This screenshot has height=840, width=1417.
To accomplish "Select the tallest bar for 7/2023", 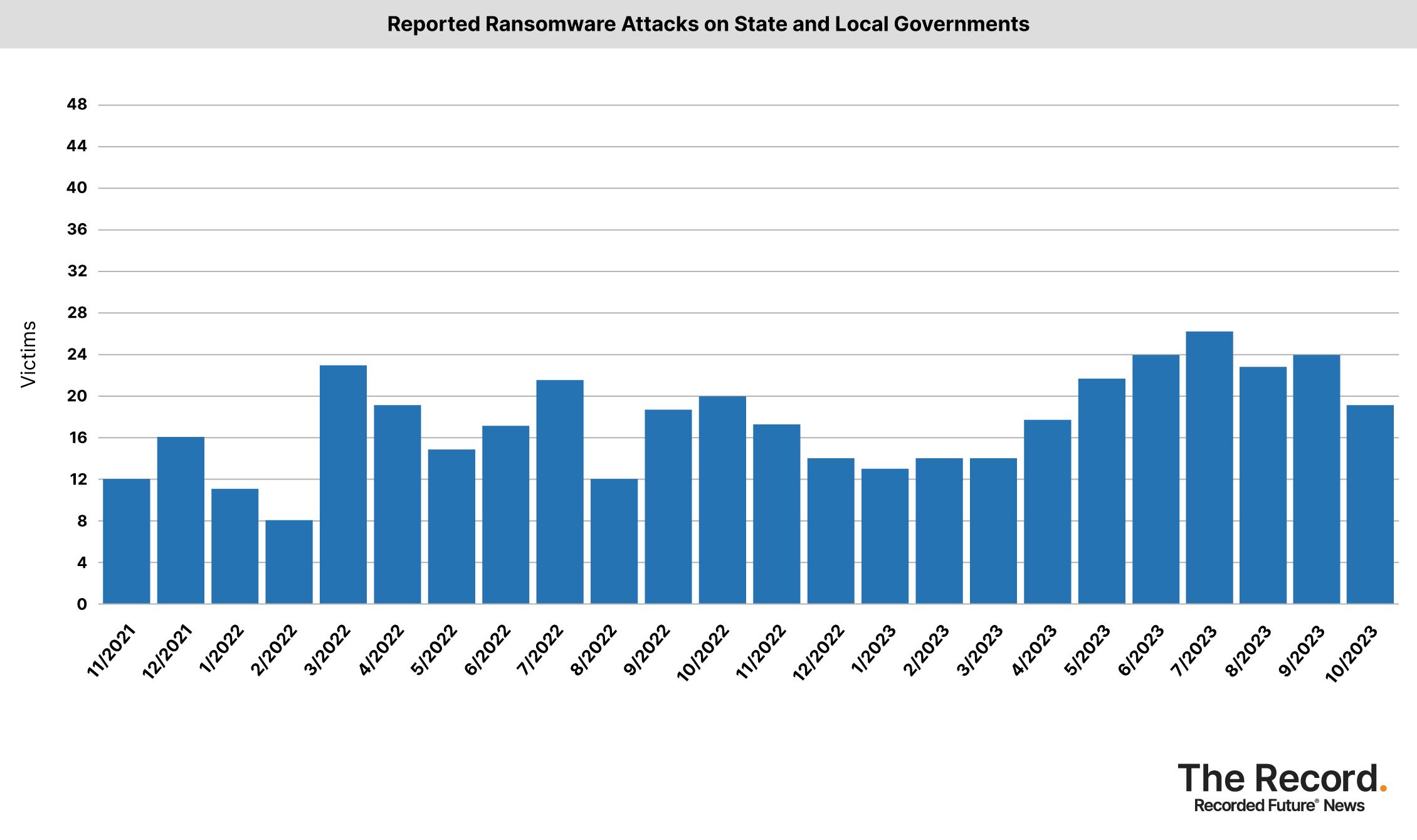I will pos(1210,468).
